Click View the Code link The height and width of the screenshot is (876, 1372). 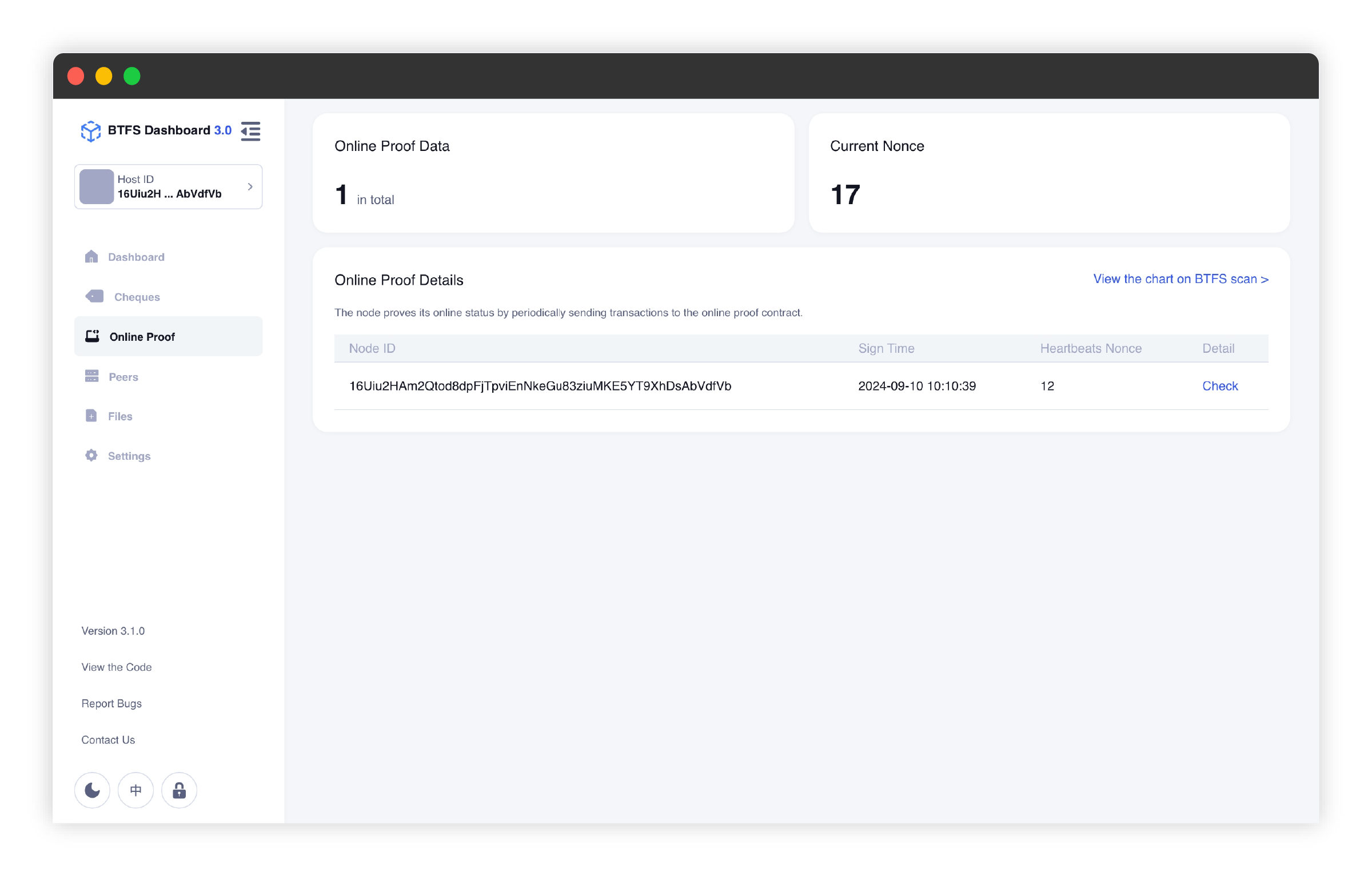point(117,666)
